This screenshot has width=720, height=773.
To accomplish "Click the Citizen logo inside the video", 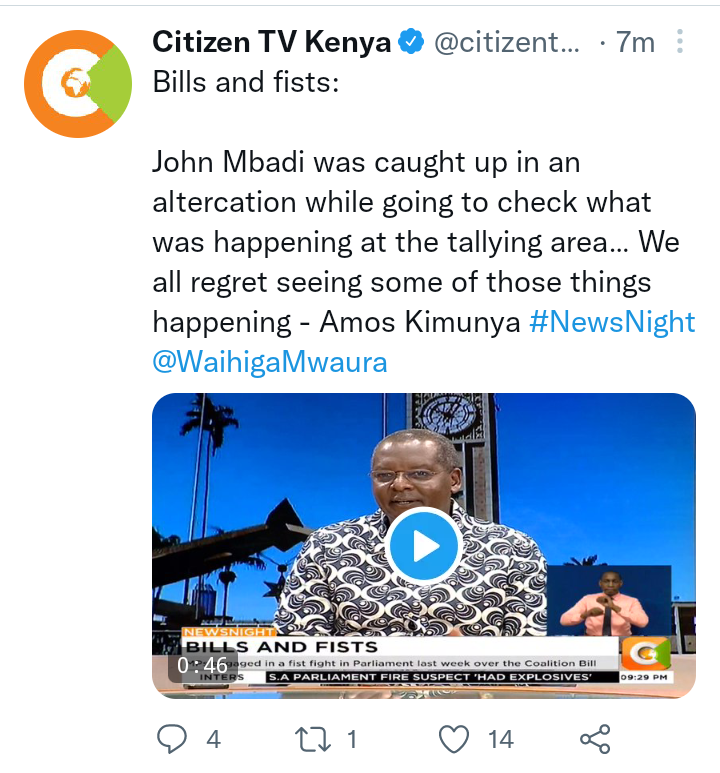I will 646,654.
